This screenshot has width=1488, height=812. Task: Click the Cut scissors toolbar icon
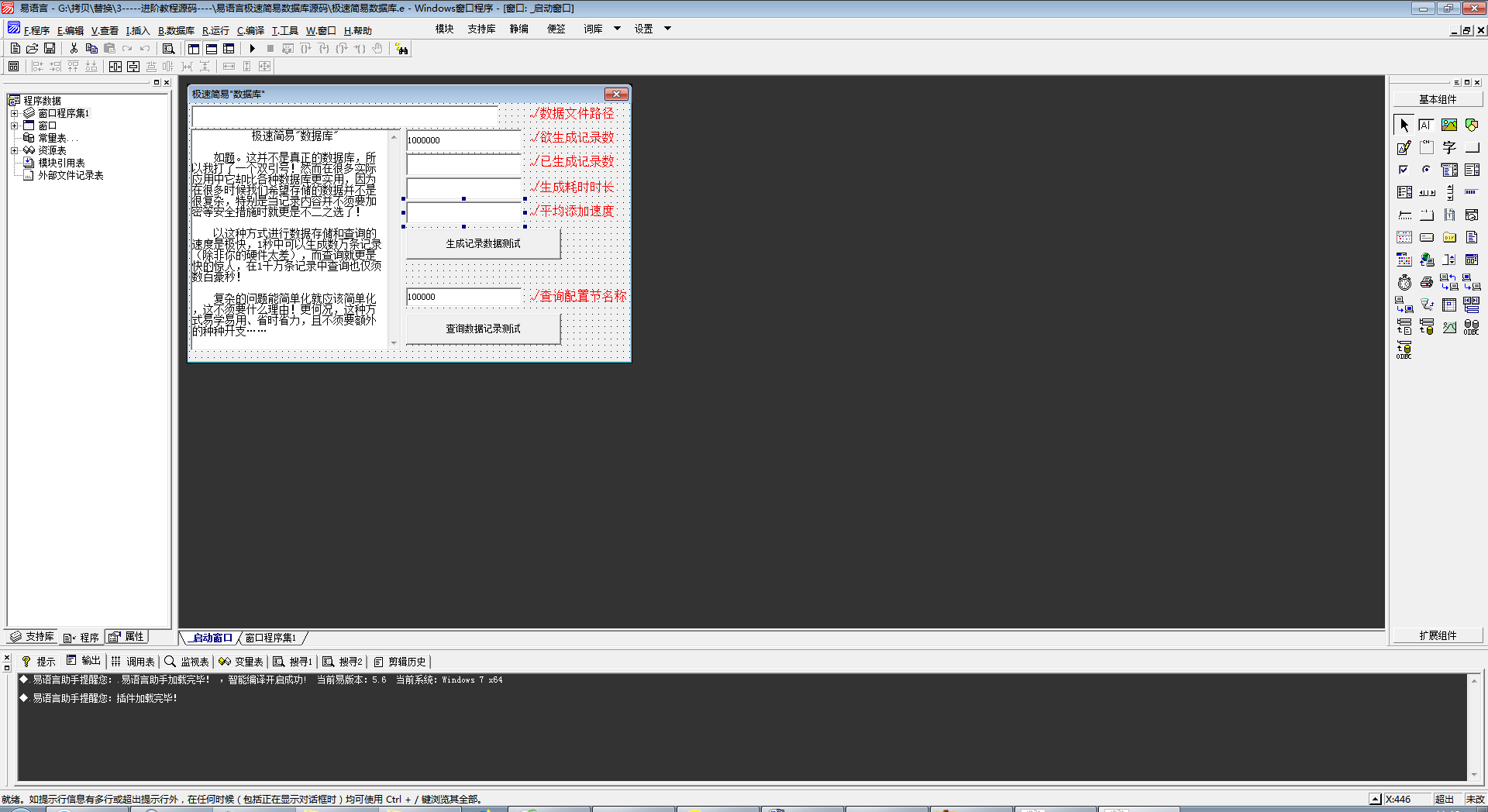74,48
